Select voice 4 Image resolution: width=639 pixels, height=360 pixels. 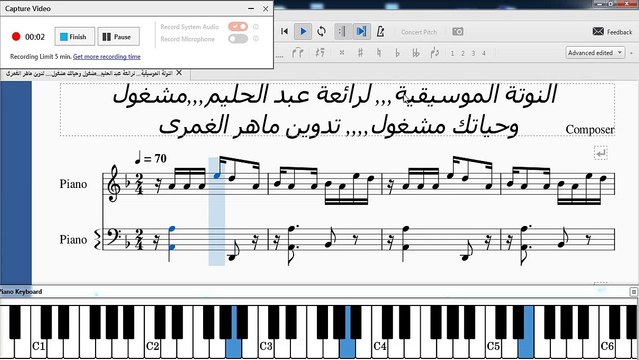484,53
